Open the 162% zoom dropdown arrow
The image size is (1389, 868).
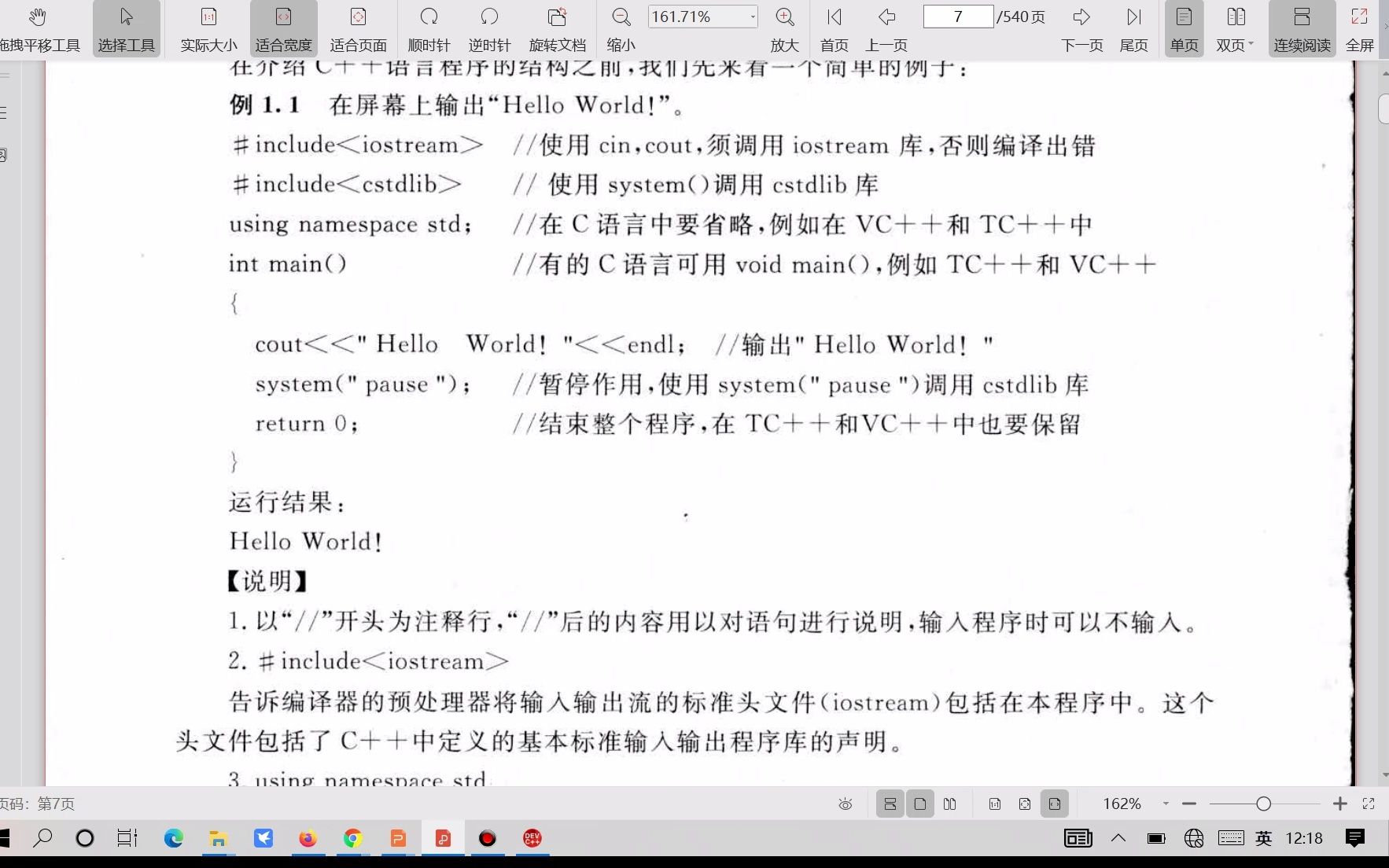tap(1166, 804)
